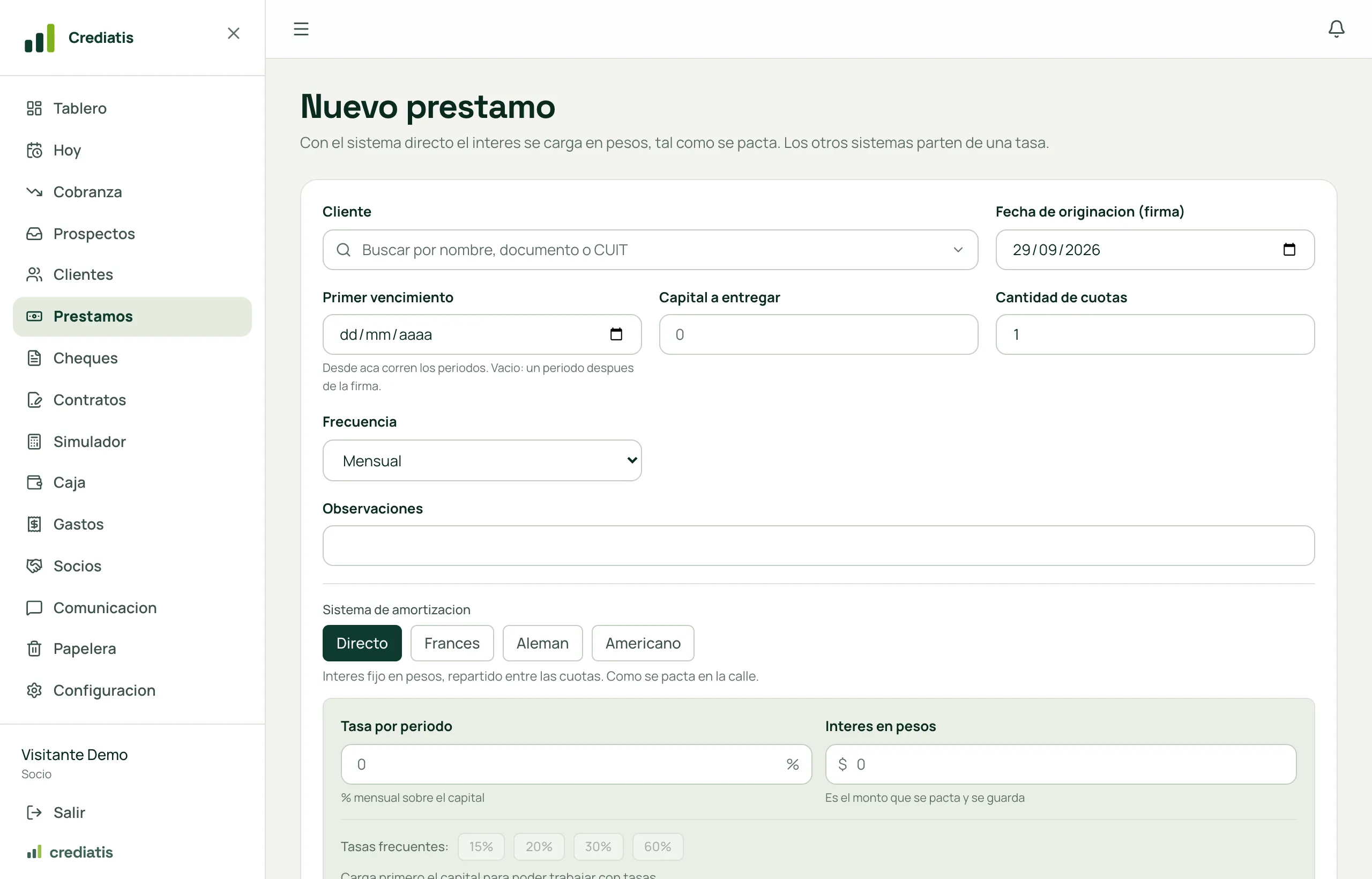
Task: Apply the 20% frequent rate
Action: (539, 846)
